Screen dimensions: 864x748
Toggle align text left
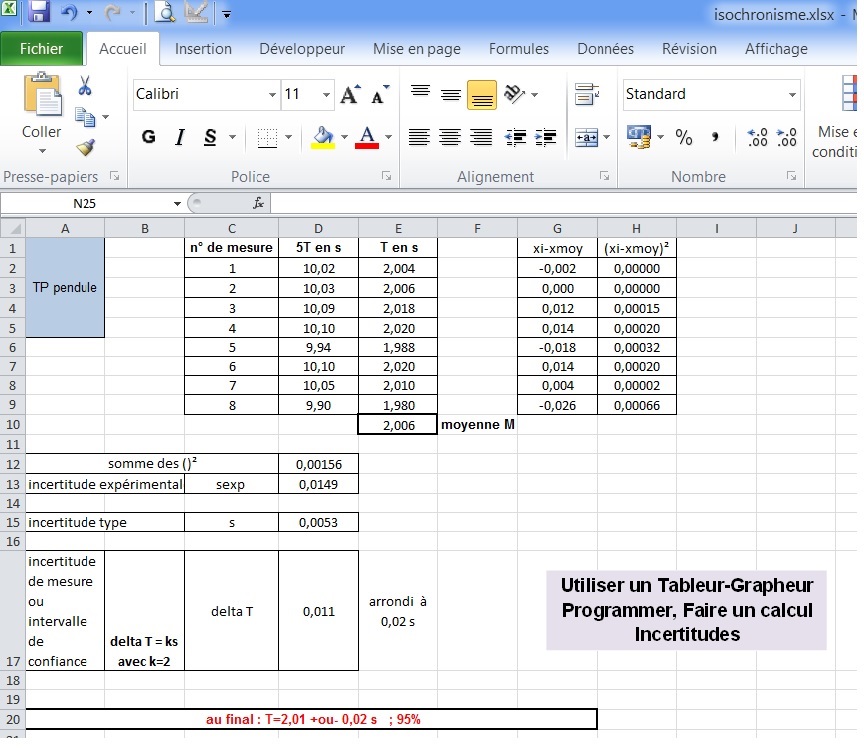coord(419,137)
